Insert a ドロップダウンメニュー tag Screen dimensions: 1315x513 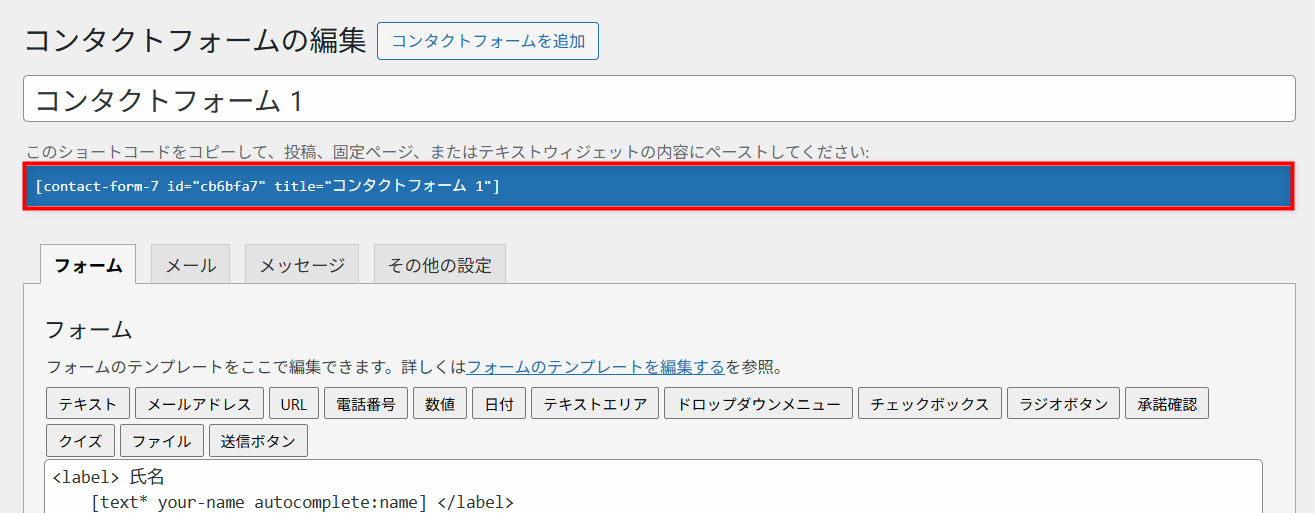click(x=758, y=404)
